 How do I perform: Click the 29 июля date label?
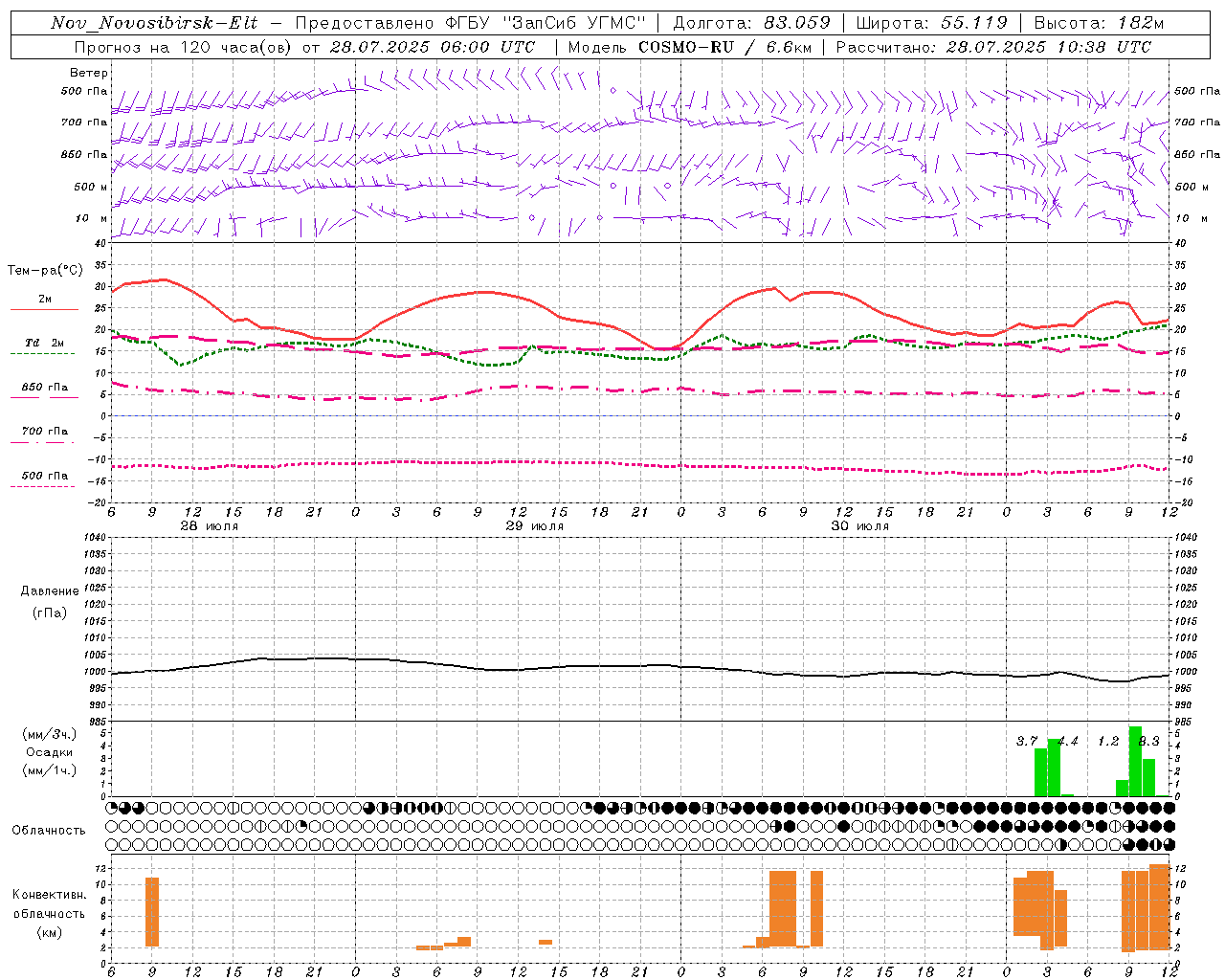pos(535,526)
